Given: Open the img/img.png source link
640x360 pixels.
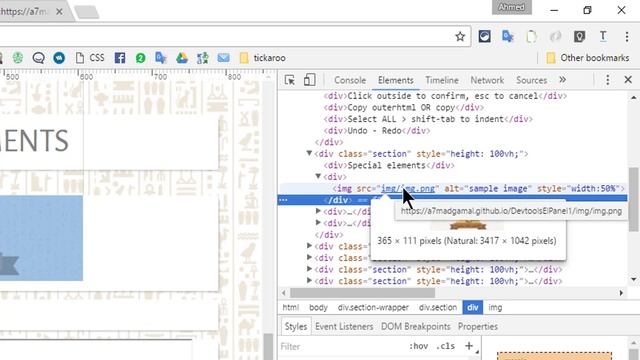Looking at the screenshot, I should click(x=408, y=189).
